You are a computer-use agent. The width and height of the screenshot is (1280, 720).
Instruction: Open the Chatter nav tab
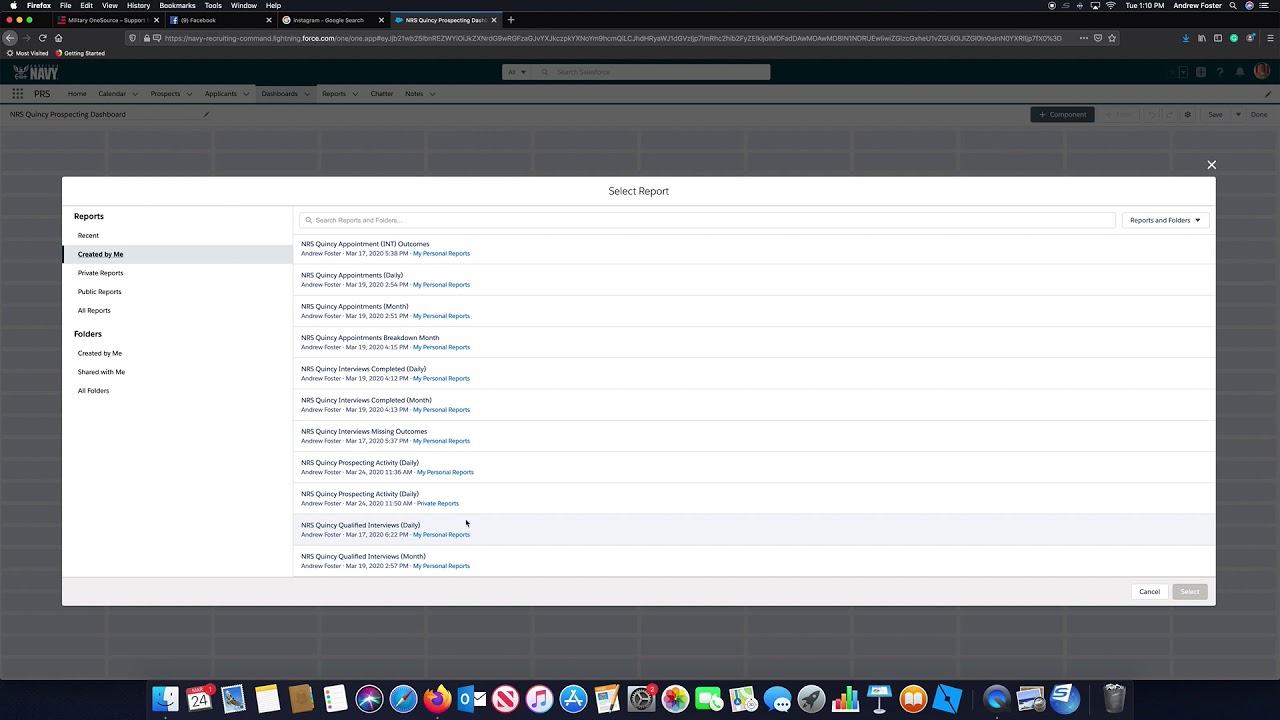pos(382,94)
